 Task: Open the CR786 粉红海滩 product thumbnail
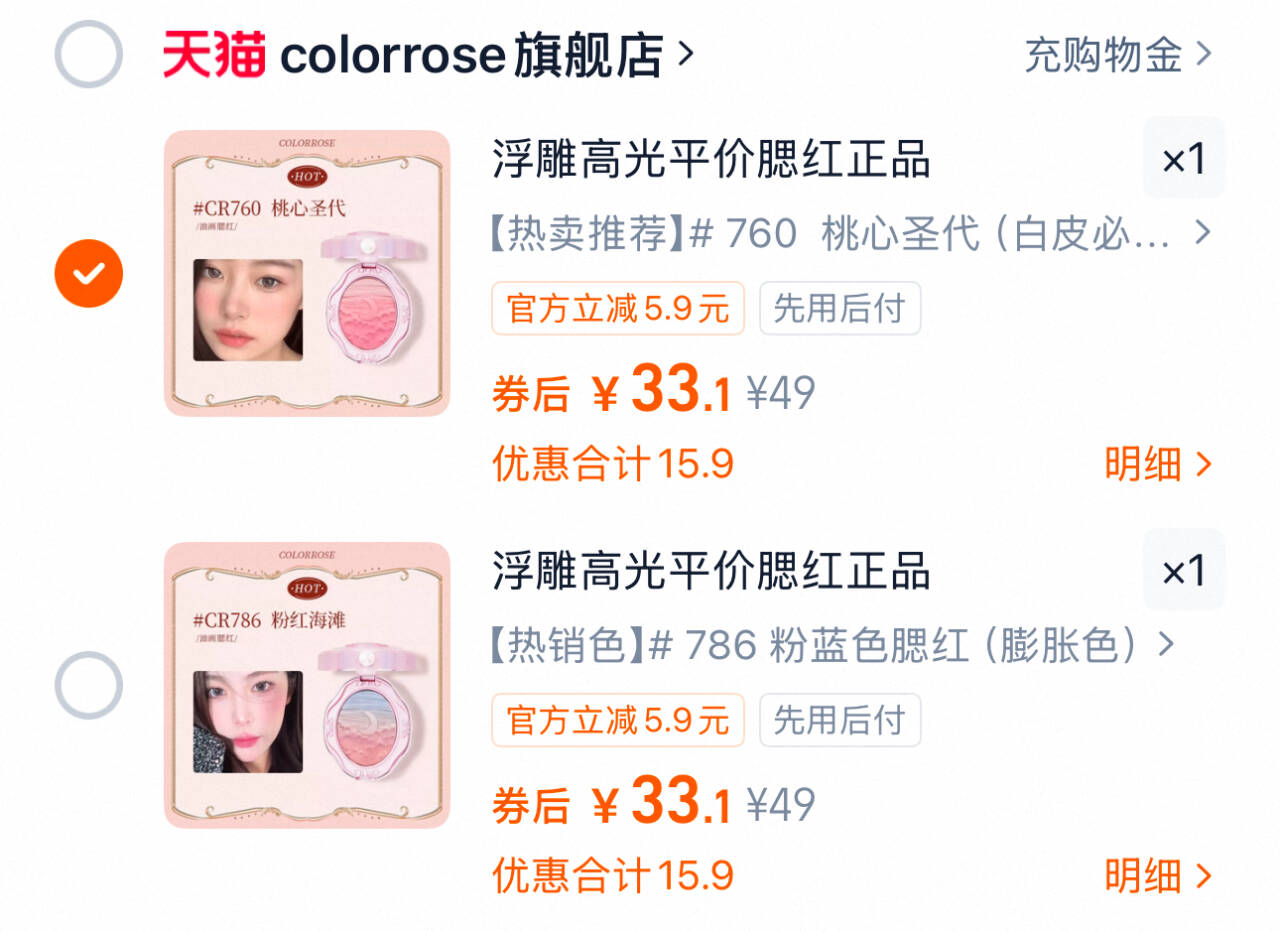coord(307,685)
